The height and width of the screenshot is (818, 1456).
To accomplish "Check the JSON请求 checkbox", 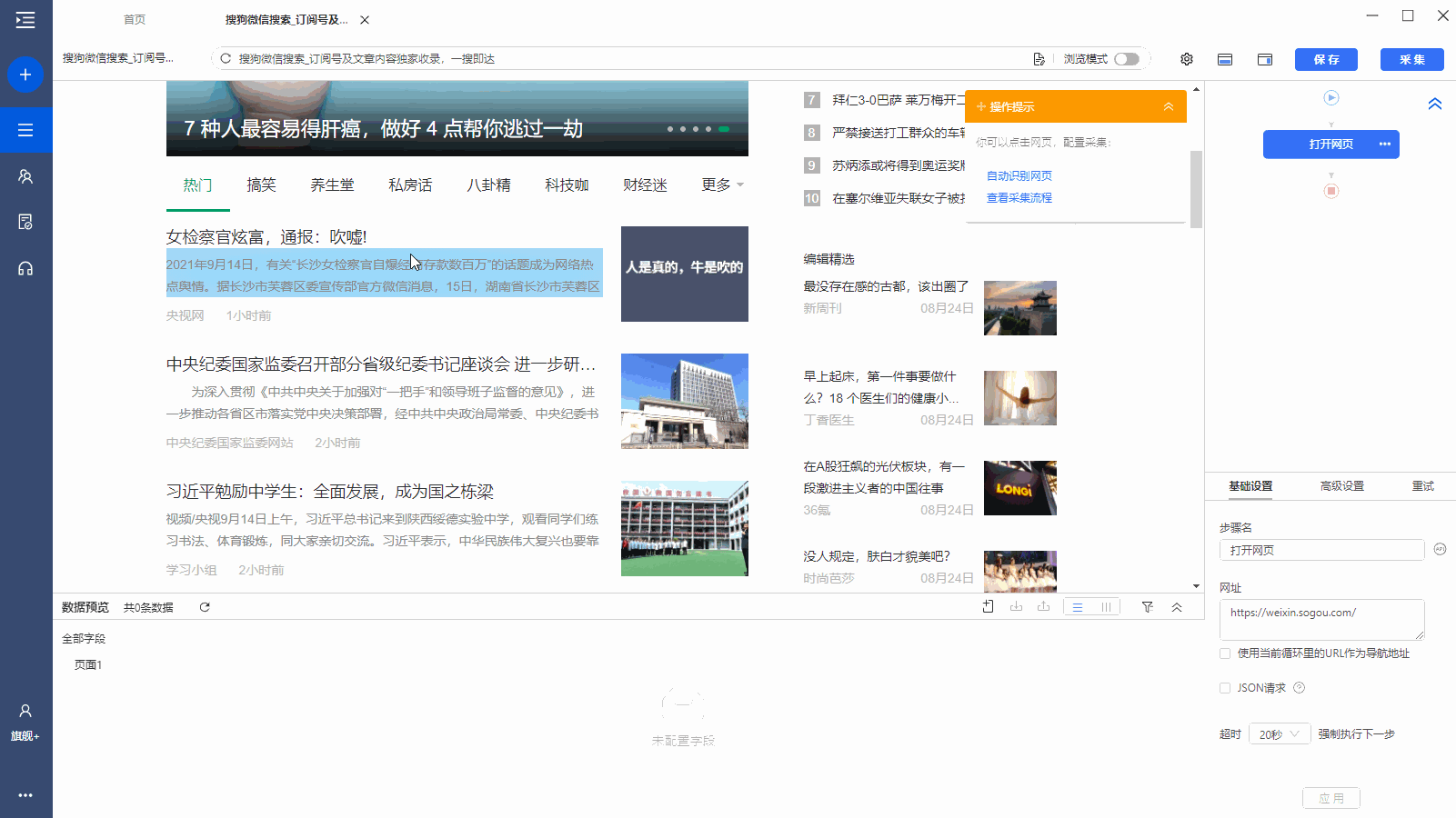I will pos(1225,688).
